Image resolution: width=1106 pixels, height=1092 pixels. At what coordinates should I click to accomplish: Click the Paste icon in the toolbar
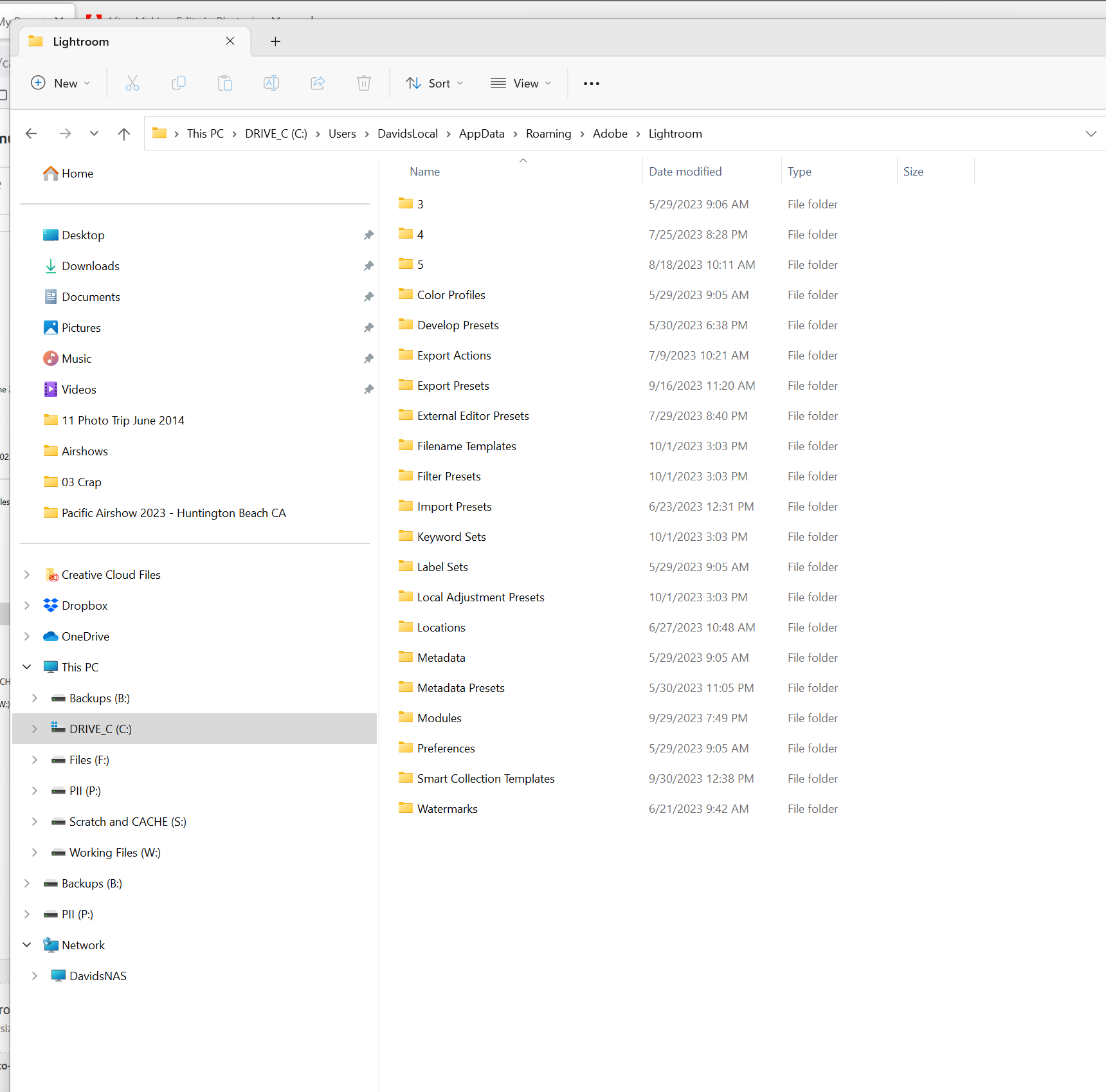coord(225,83)
